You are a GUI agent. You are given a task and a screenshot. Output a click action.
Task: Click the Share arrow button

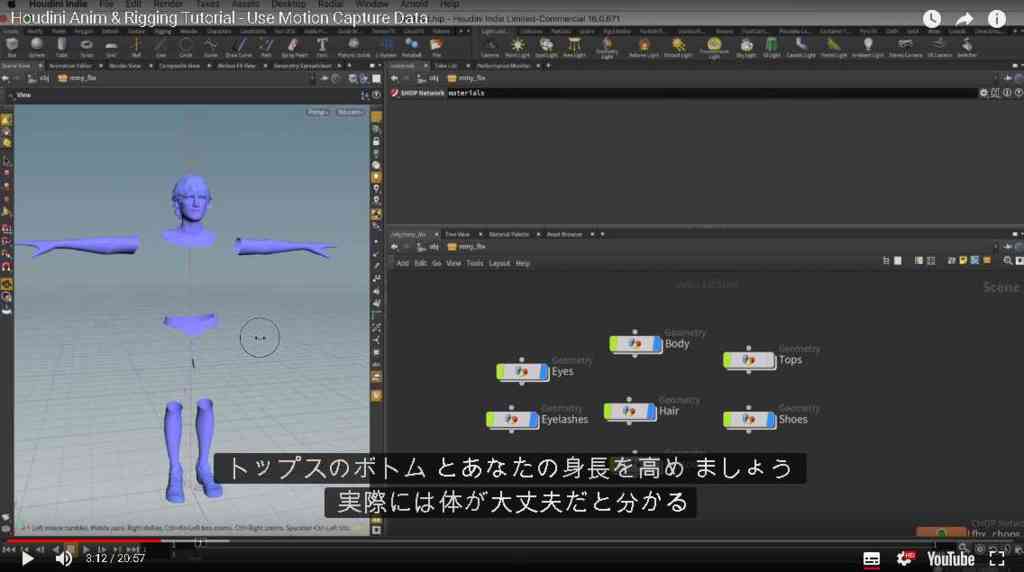coord(965,18)
